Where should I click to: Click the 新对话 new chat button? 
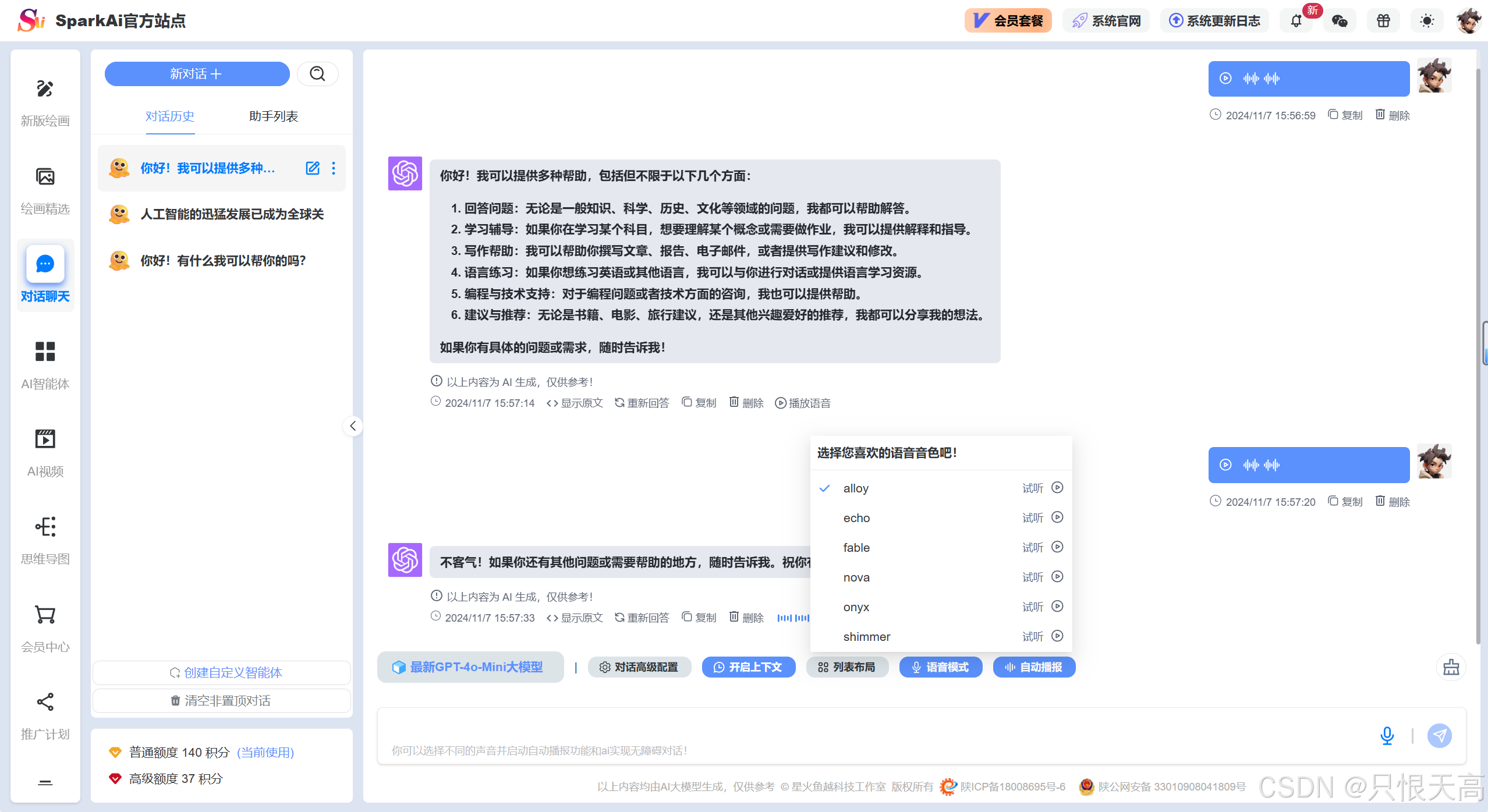pos(197,74)
